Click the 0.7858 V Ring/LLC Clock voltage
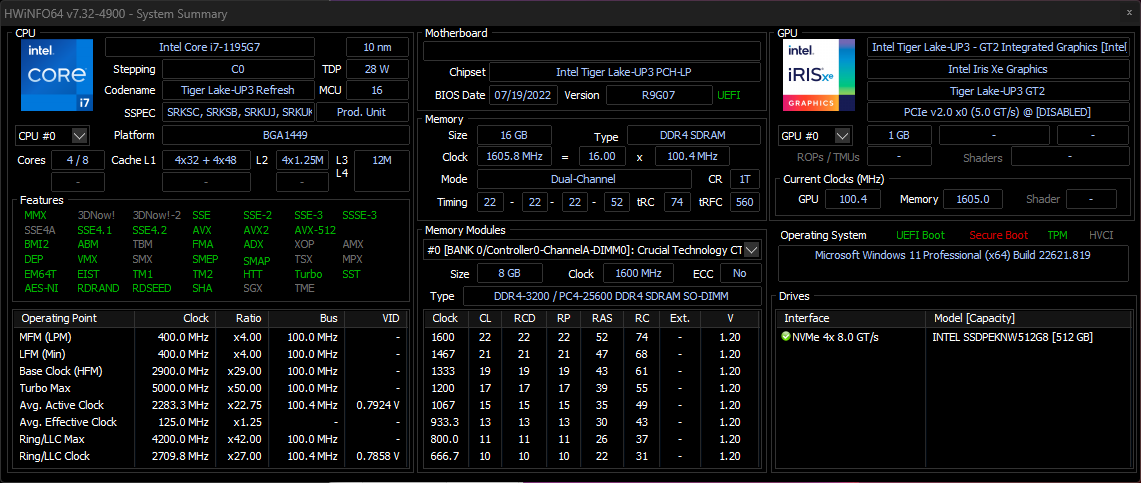 (377, 456)
